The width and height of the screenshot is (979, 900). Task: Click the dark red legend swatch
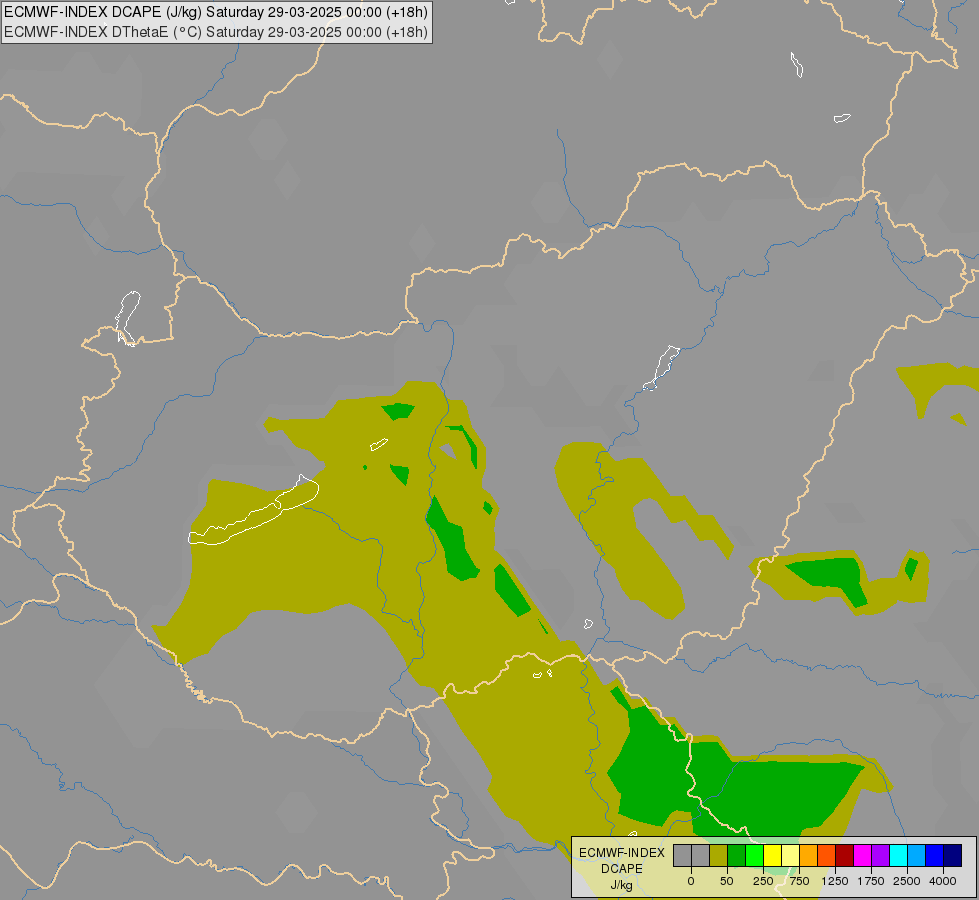[x=845, y=856]
